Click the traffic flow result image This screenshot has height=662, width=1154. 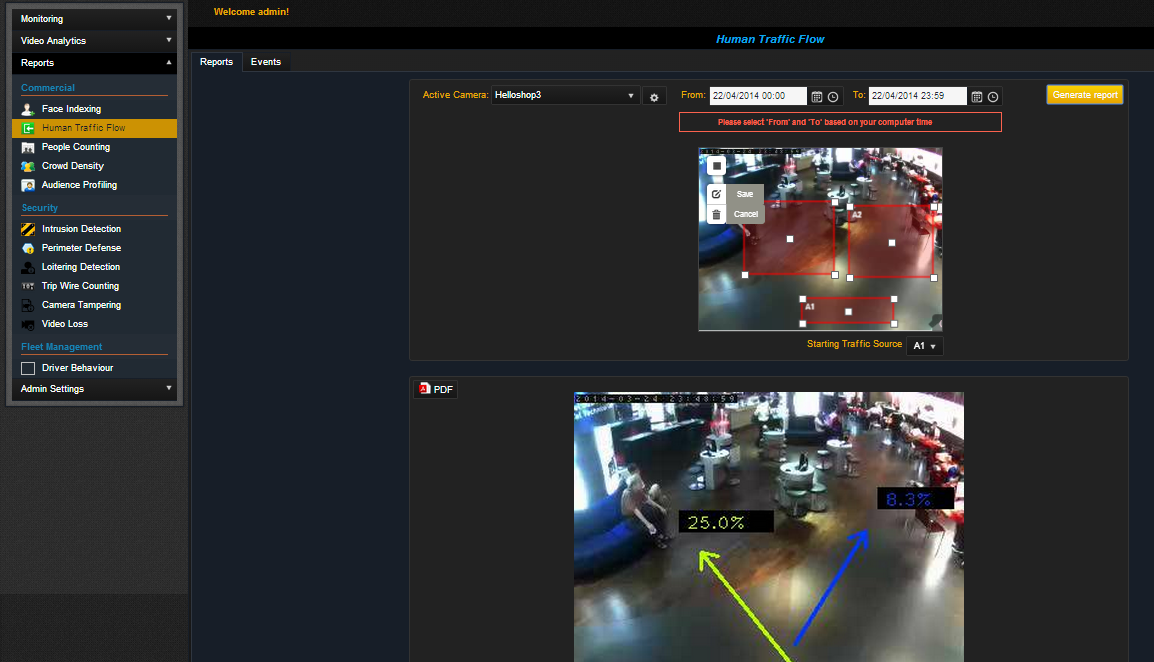[768, 527]
